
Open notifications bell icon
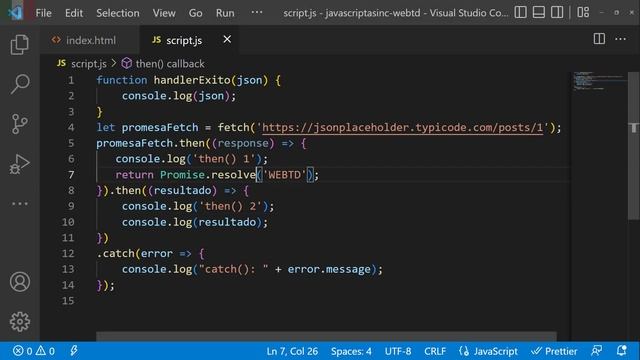[x=621, y=351]
